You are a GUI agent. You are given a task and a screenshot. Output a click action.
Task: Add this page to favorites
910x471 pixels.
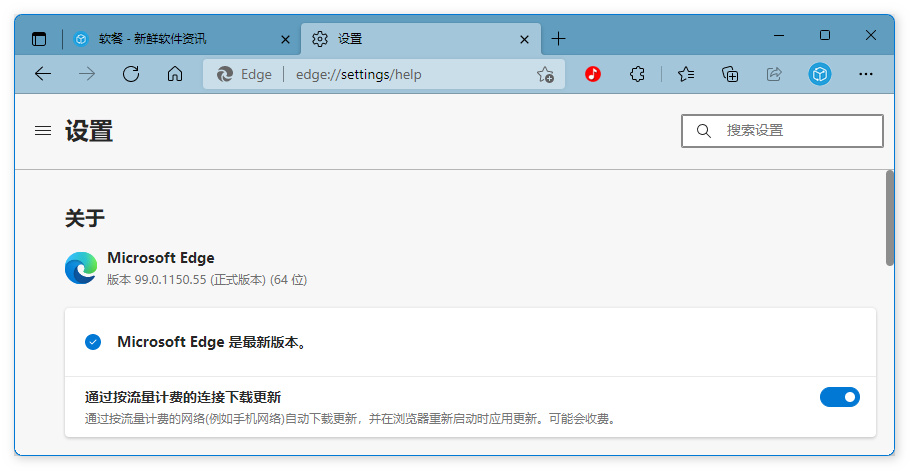545,74
